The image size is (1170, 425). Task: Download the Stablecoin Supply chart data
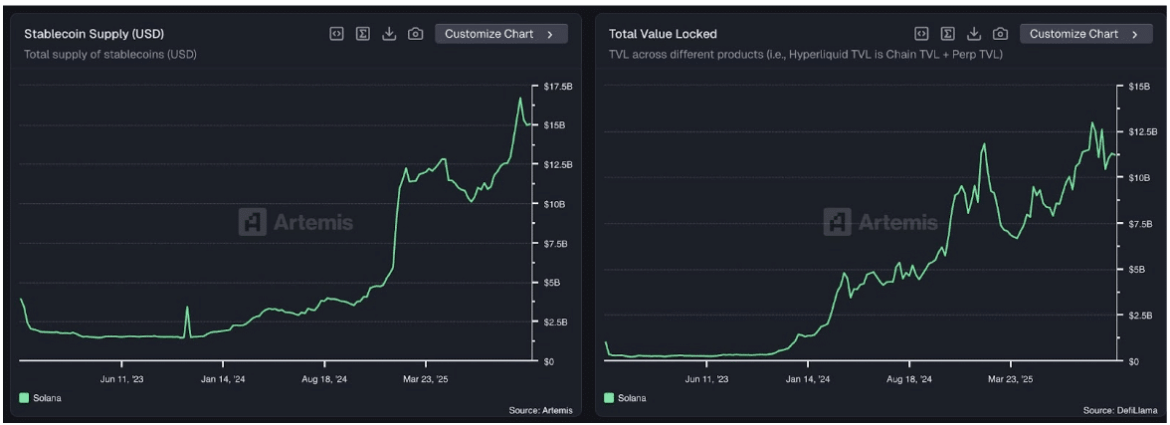(x=390, y=34)
